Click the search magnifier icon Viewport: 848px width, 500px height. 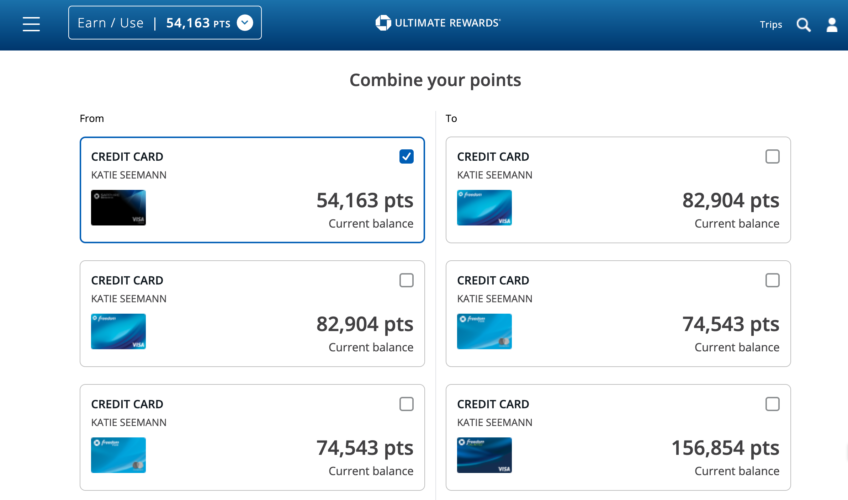click(803, 25)
